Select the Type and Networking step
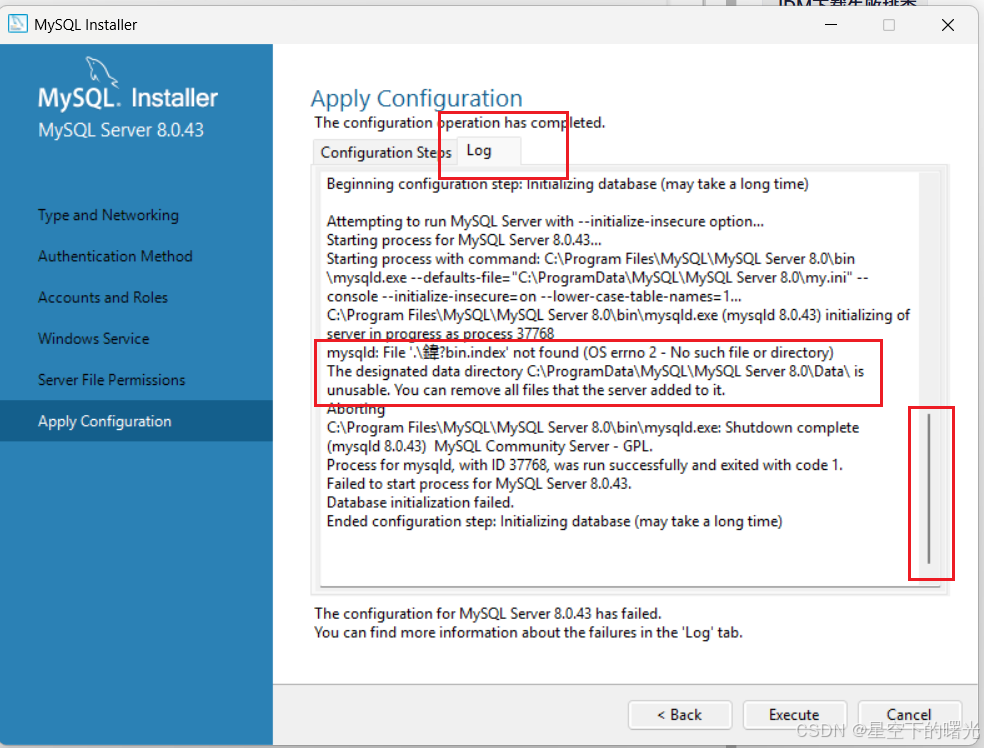The height and width of the screenshot is (748, 984). point(107,215)
